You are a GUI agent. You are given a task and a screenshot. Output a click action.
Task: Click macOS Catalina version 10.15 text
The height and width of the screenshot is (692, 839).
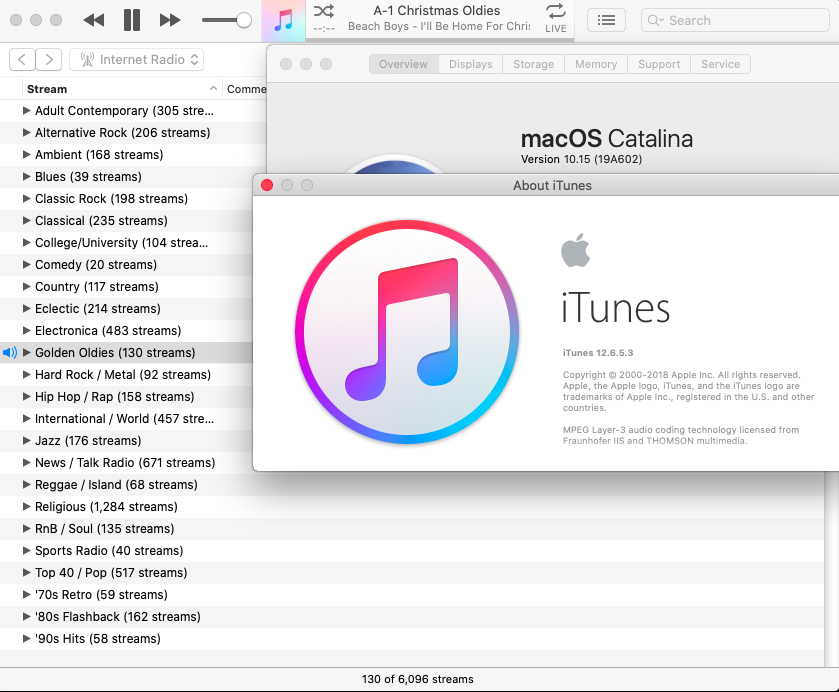coord(581,159)
